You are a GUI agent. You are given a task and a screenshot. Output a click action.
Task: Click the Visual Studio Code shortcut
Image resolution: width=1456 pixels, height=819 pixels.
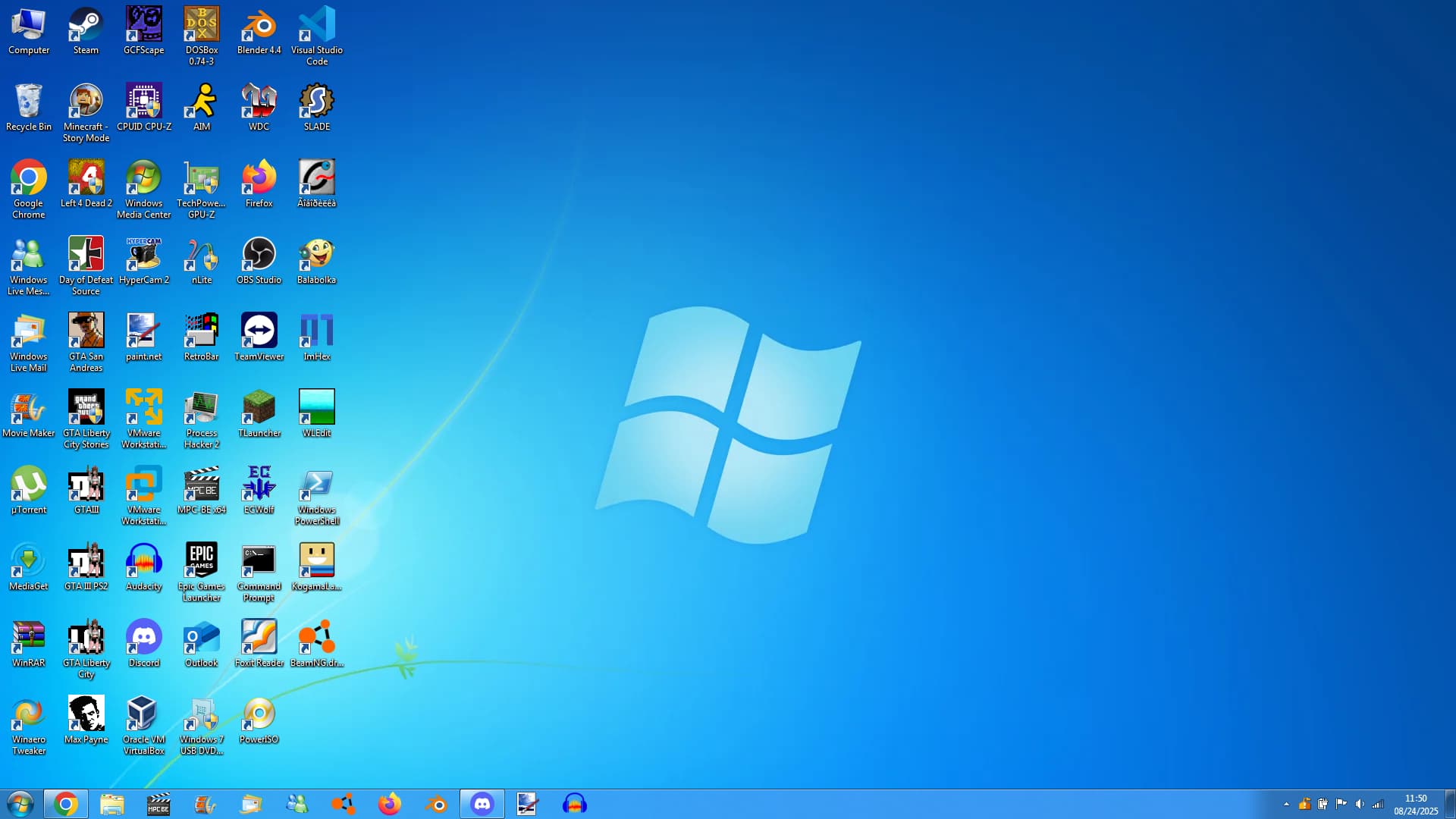click(x=317, y=27)
